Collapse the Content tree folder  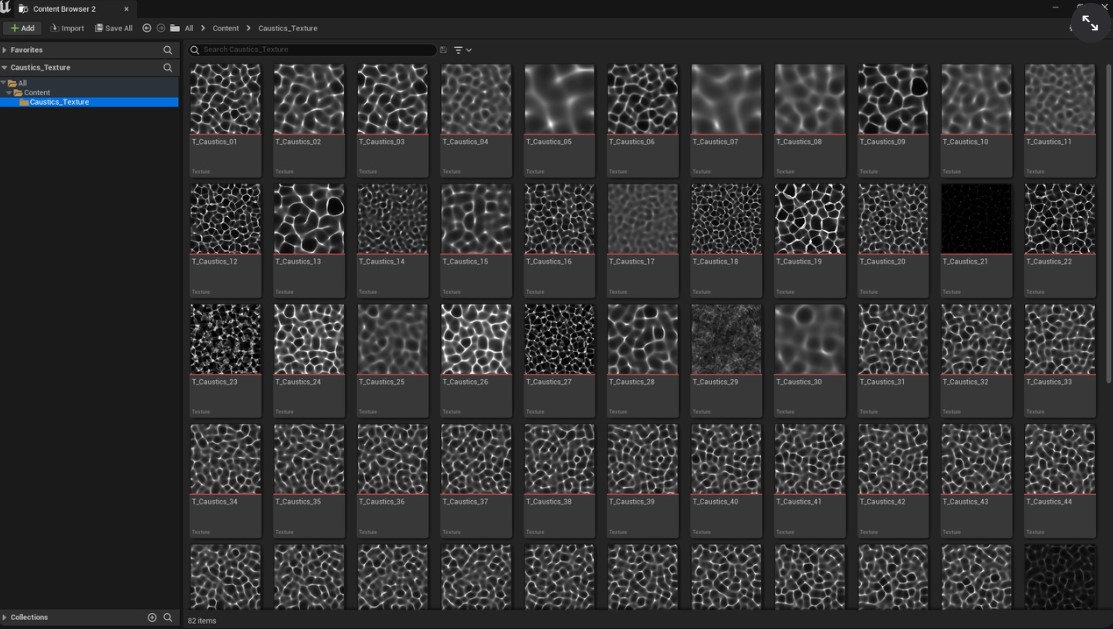[x=9, y=92]
